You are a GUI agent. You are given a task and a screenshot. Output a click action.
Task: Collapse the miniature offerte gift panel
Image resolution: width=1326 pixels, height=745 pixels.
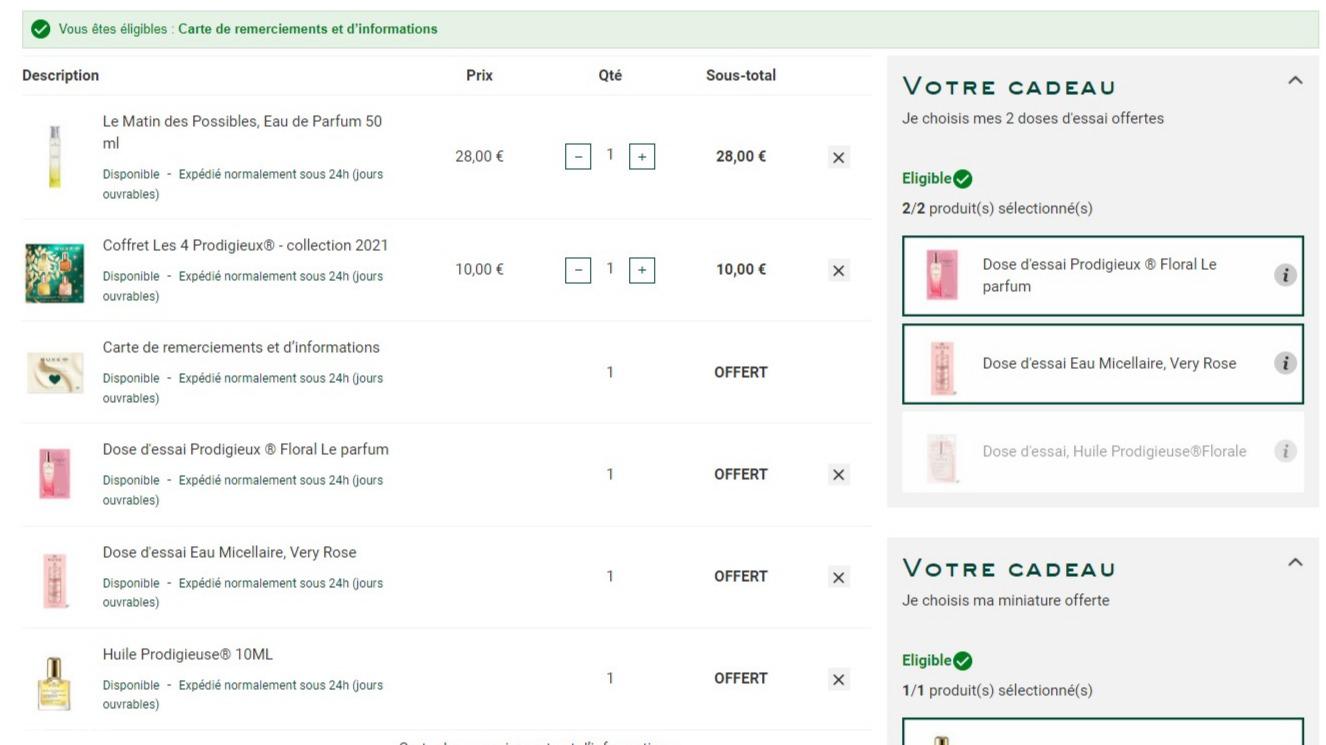pos(1295,563)
